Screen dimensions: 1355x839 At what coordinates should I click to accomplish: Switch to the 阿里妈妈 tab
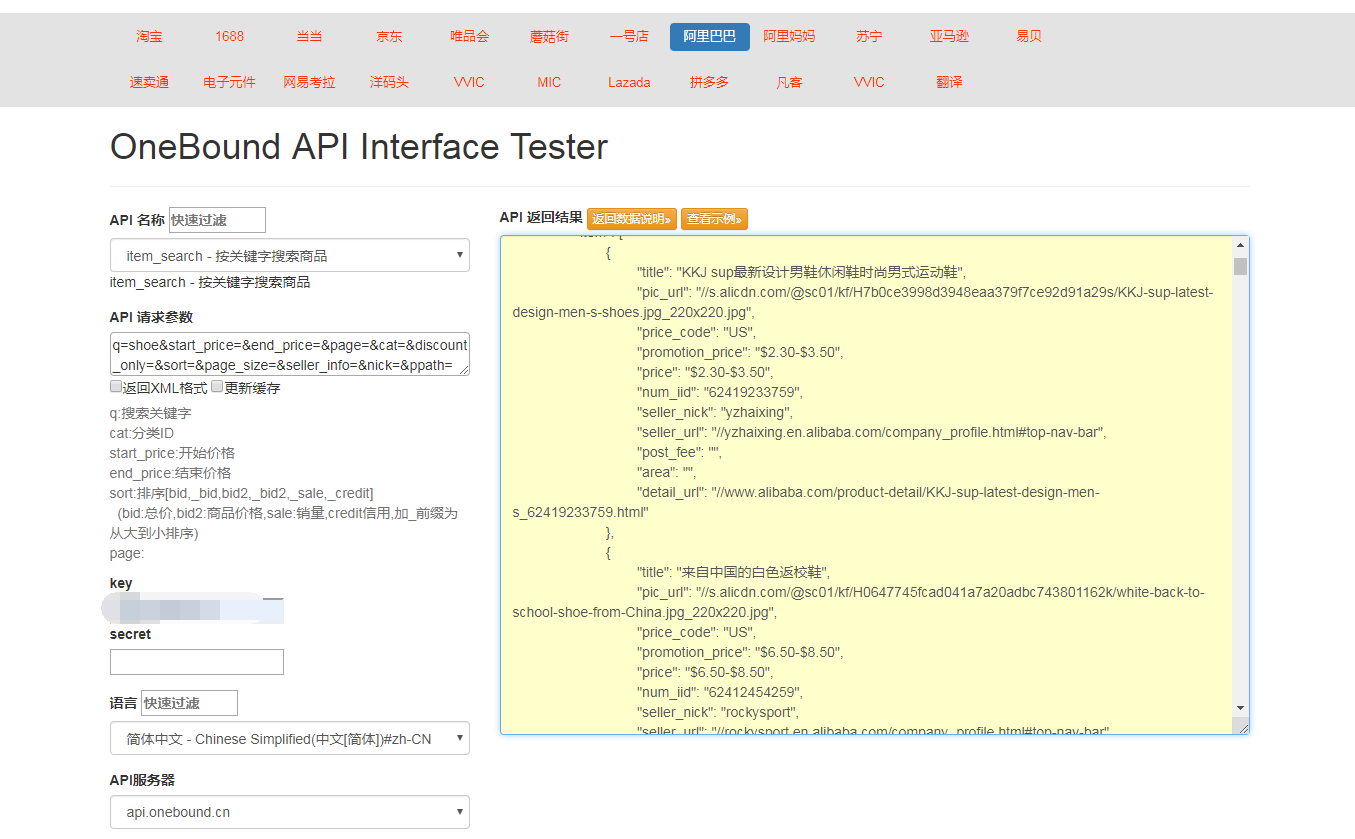coord(789,36)
